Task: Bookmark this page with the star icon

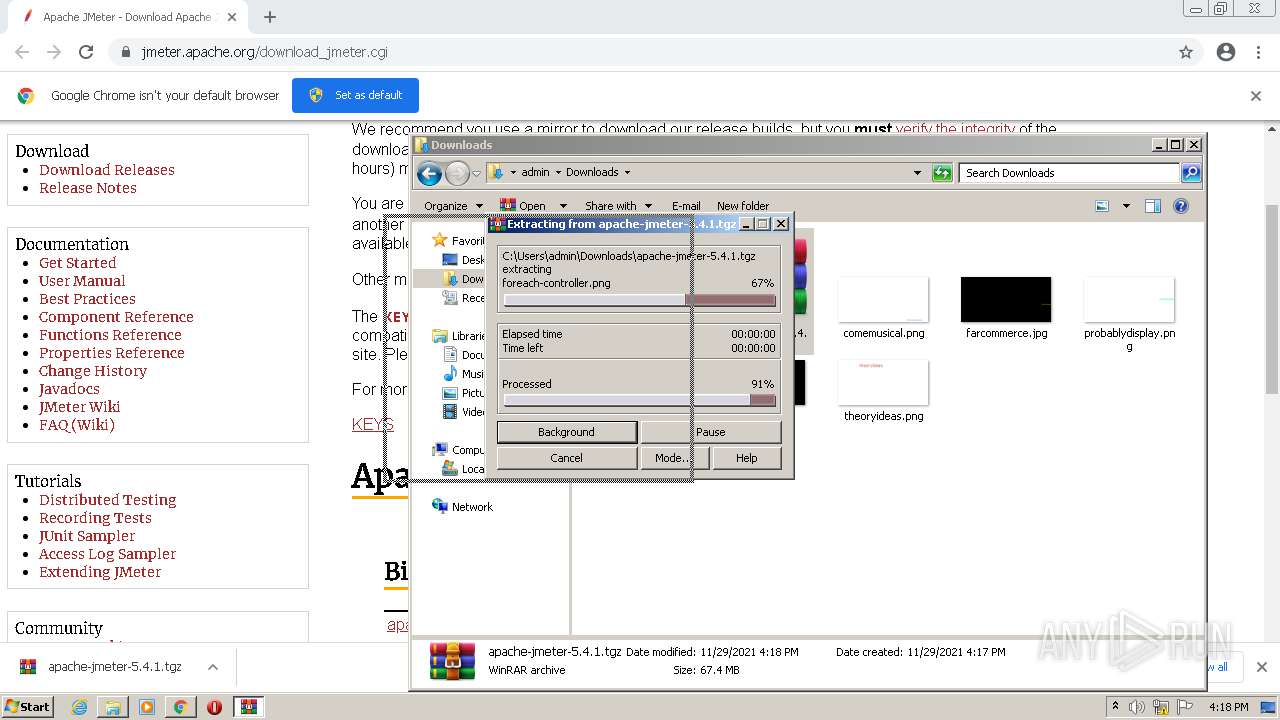Action: pos(1186,52)
